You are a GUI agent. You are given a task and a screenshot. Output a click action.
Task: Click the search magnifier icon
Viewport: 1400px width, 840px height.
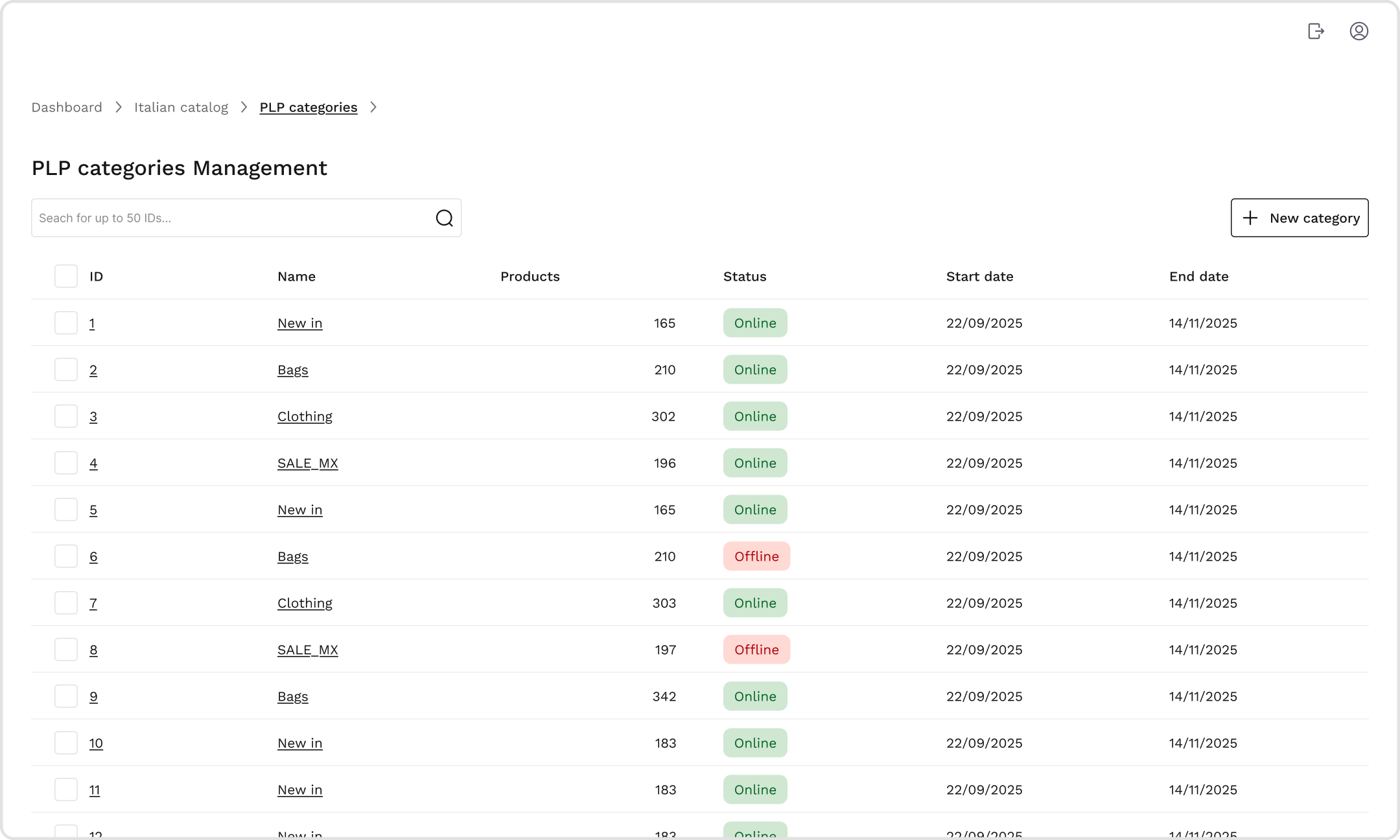(x=444, y=218)
